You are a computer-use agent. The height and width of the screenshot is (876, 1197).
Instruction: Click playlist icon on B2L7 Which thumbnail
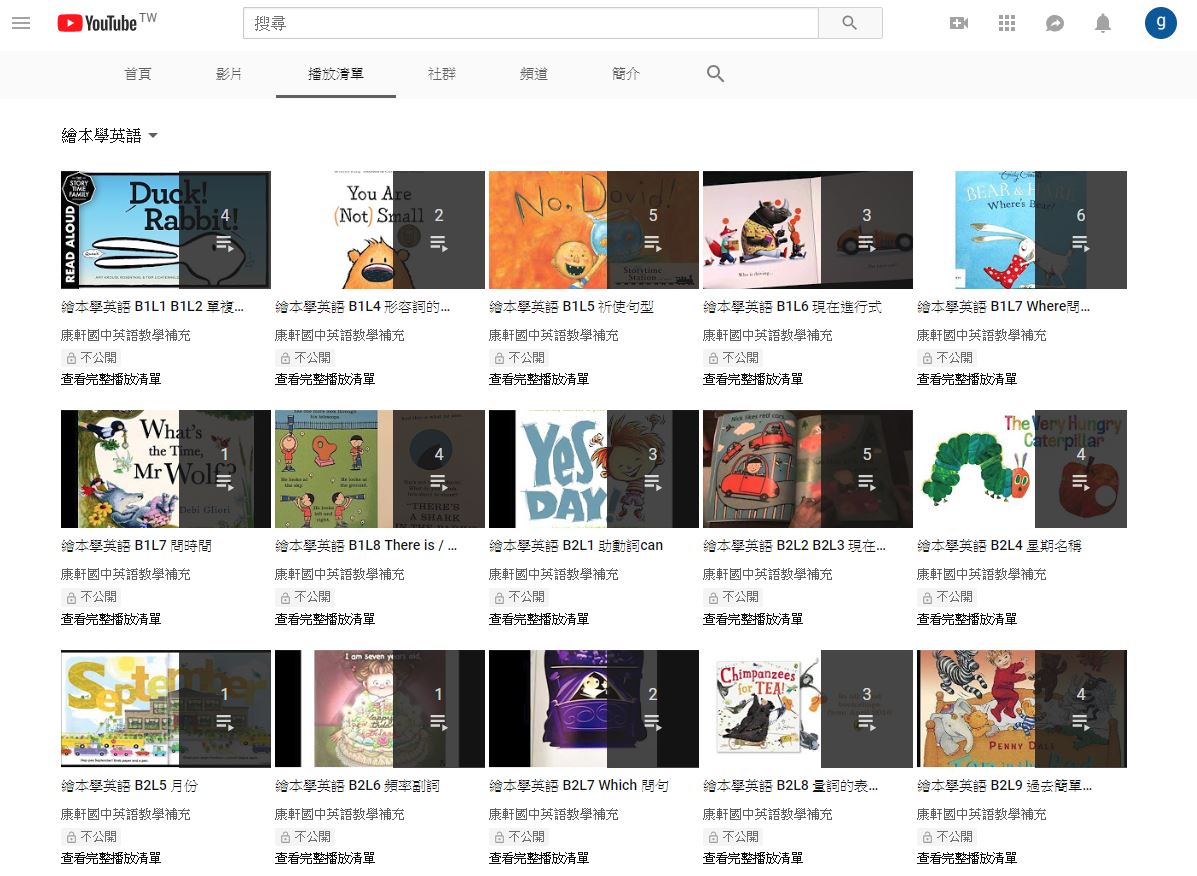tap(653, 722)
